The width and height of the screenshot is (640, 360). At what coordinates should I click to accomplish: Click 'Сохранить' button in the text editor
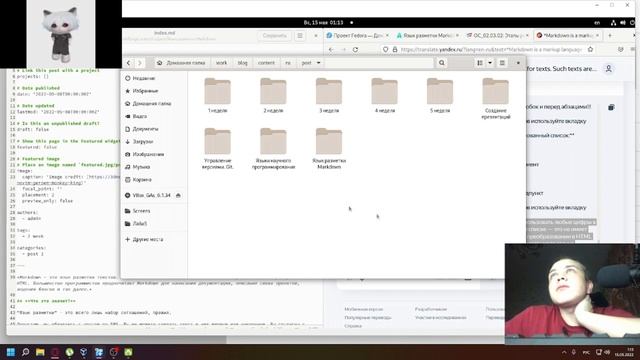coord(274,36)
